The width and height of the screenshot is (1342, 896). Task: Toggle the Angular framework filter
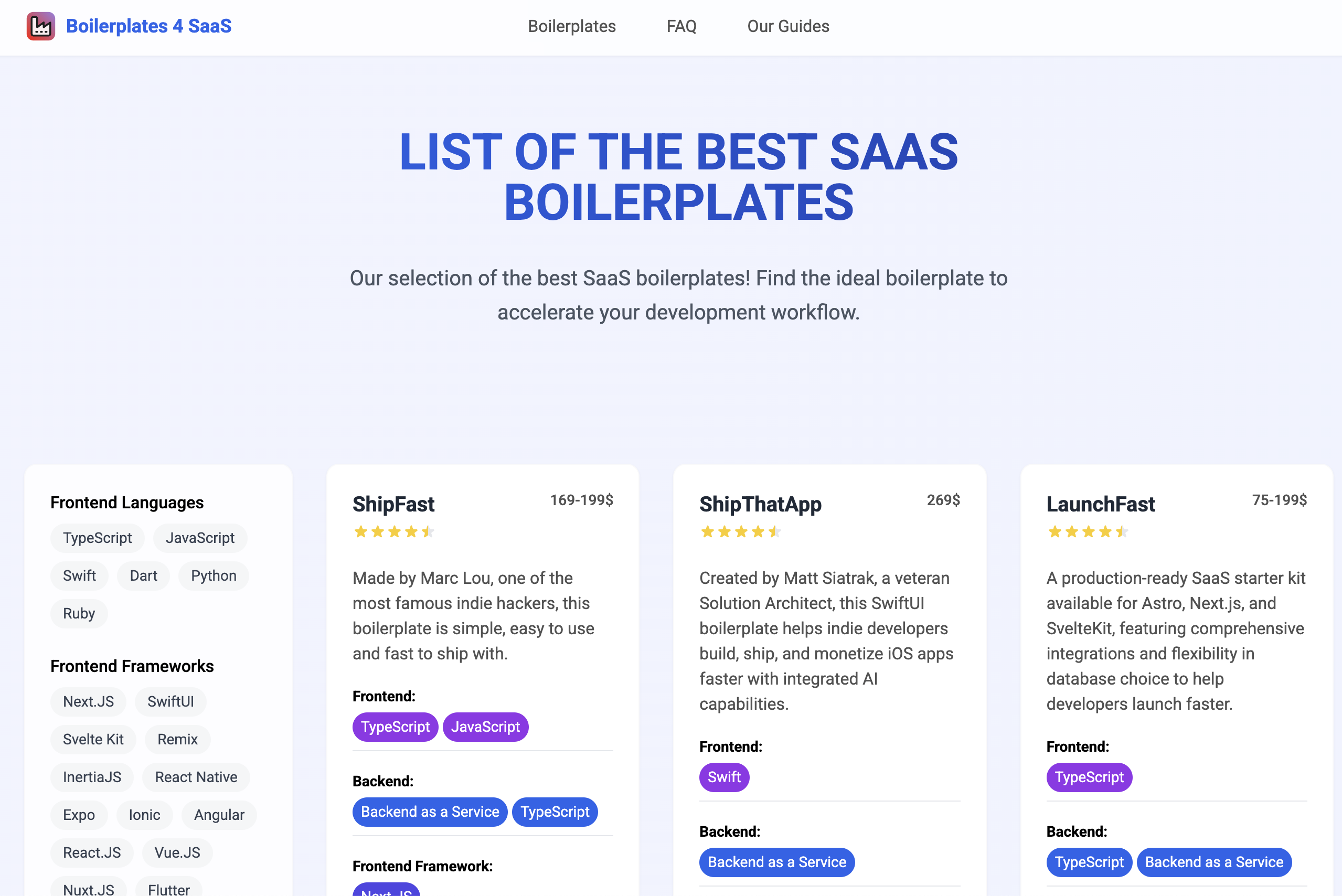tap(219, 815)
